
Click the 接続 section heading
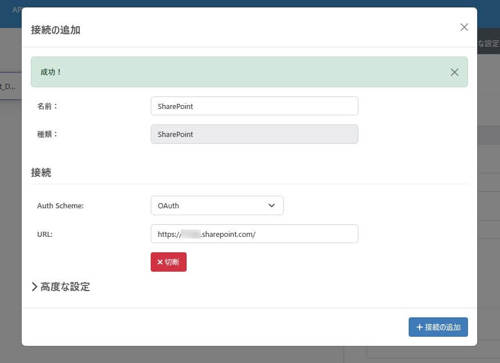pos(41,172)
